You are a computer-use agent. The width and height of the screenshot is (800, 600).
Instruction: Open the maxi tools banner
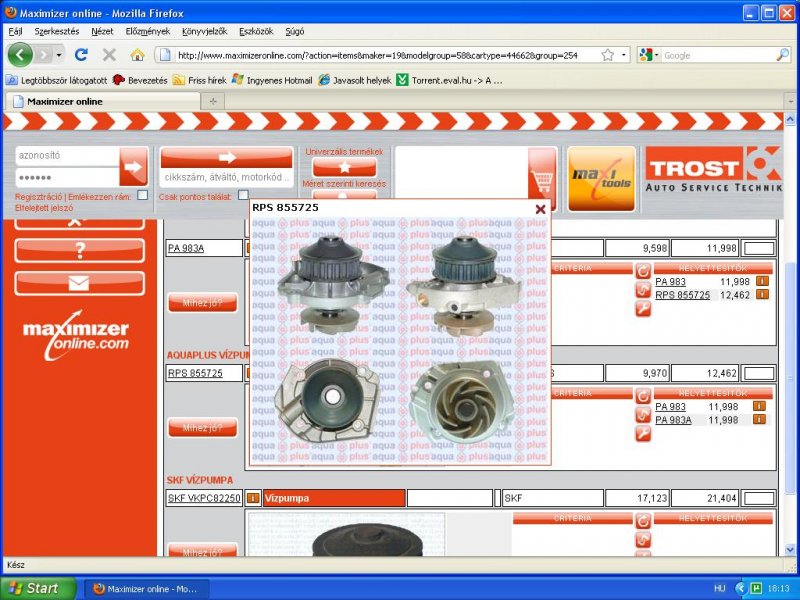point(602,179)
